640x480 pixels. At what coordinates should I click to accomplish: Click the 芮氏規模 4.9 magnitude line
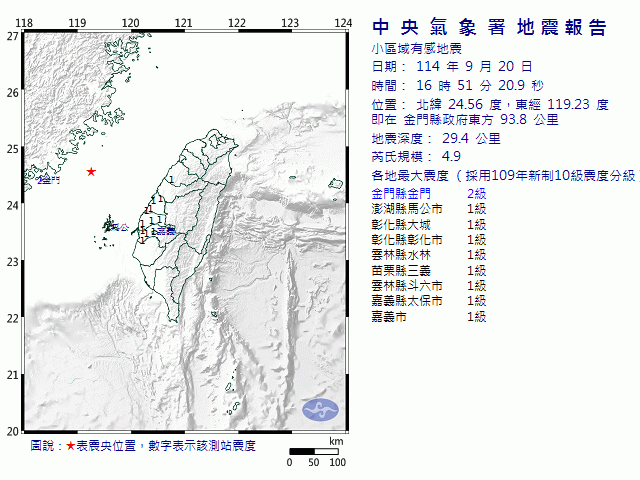pyautogui.click(x=416, y=157)
